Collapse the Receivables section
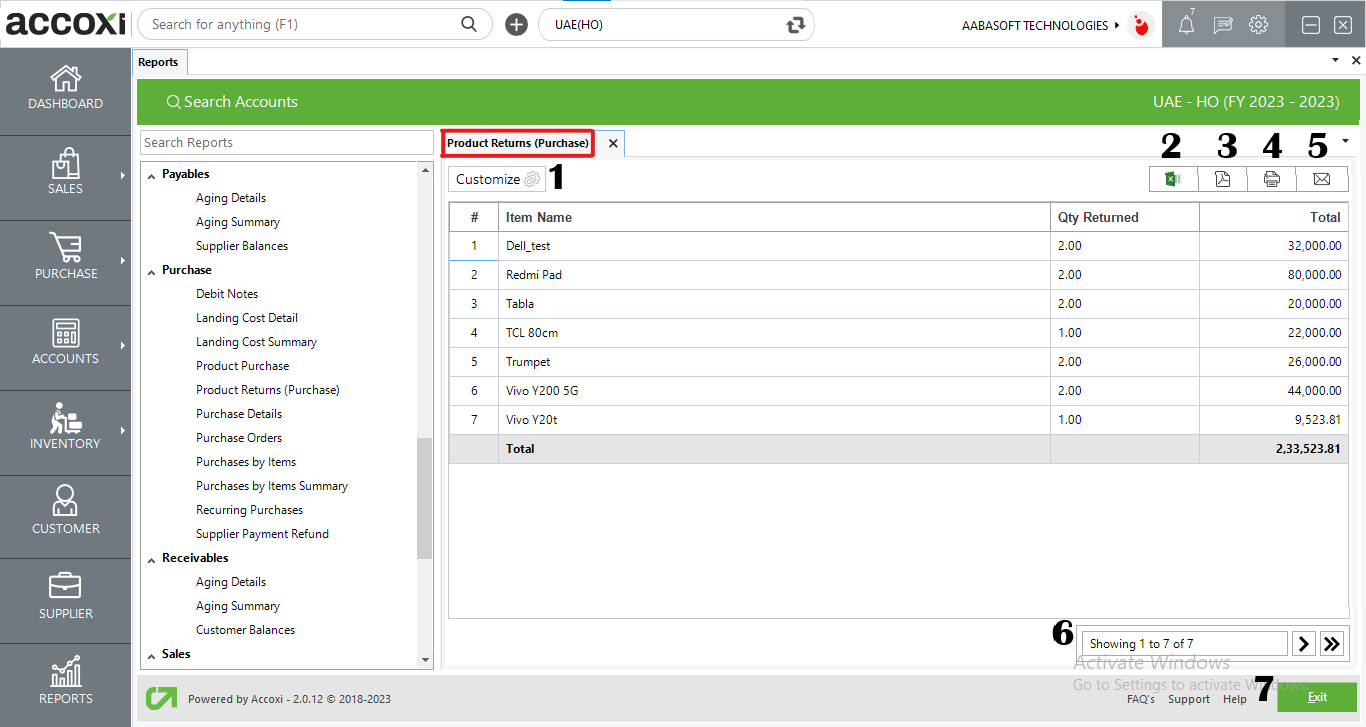The height and width of the screenshot is (727, 1366). click(153, 557)
